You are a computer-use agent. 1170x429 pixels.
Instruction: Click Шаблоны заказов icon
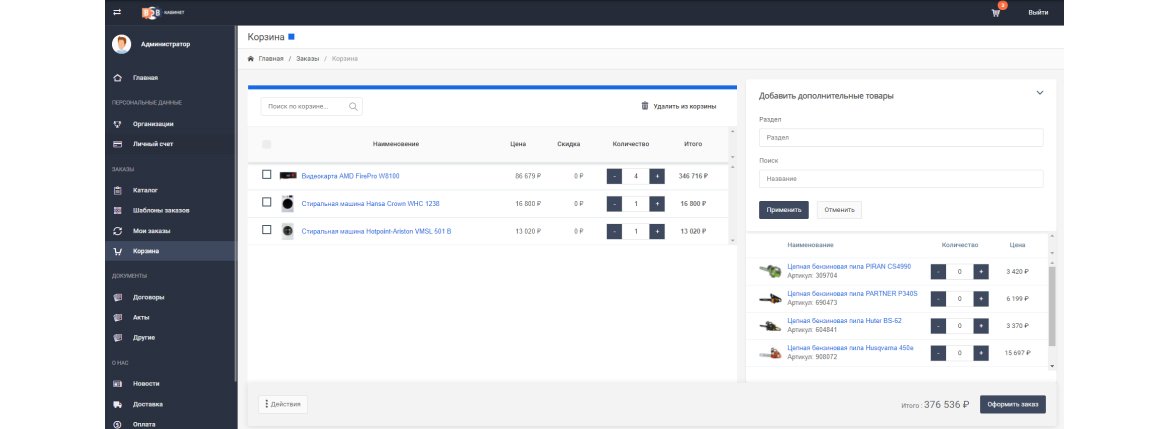(x=117, y=210)
